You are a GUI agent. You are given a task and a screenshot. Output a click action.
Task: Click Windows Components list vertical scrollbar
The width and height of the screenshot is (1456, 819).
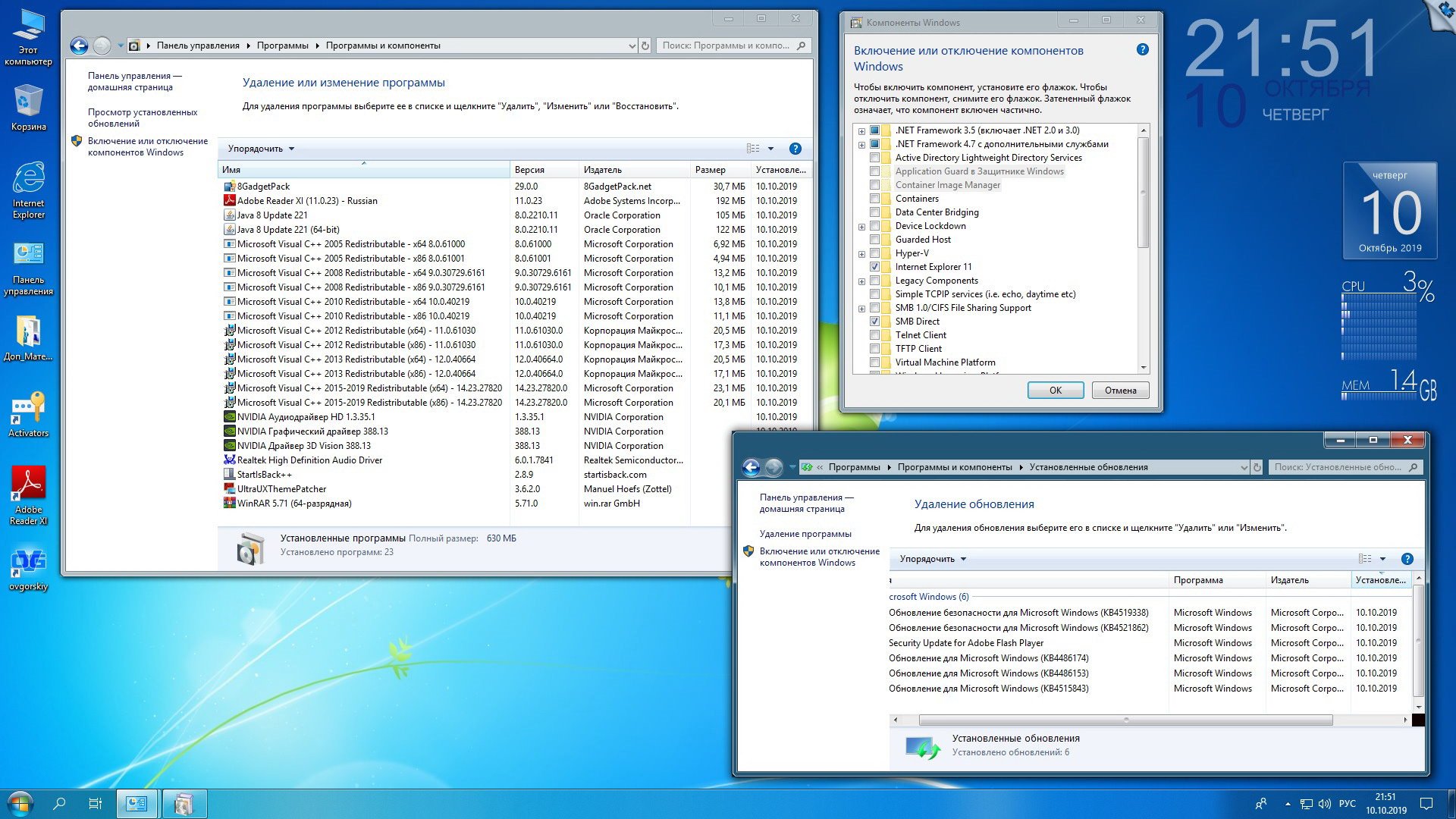[1144, 193]
